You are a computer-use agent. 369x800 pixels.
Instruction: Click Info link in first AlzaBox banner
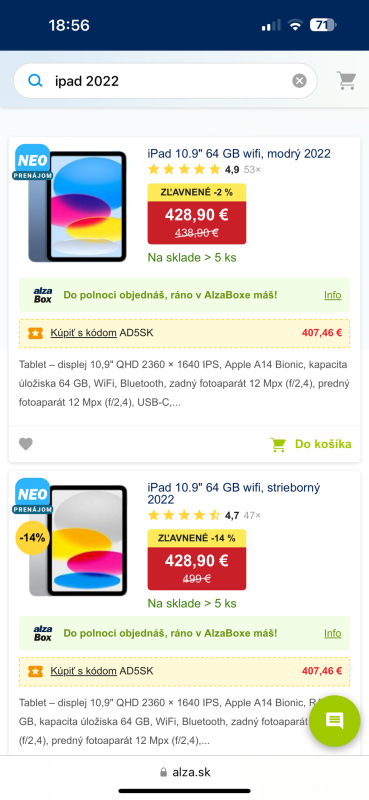[x=333, y=295]
